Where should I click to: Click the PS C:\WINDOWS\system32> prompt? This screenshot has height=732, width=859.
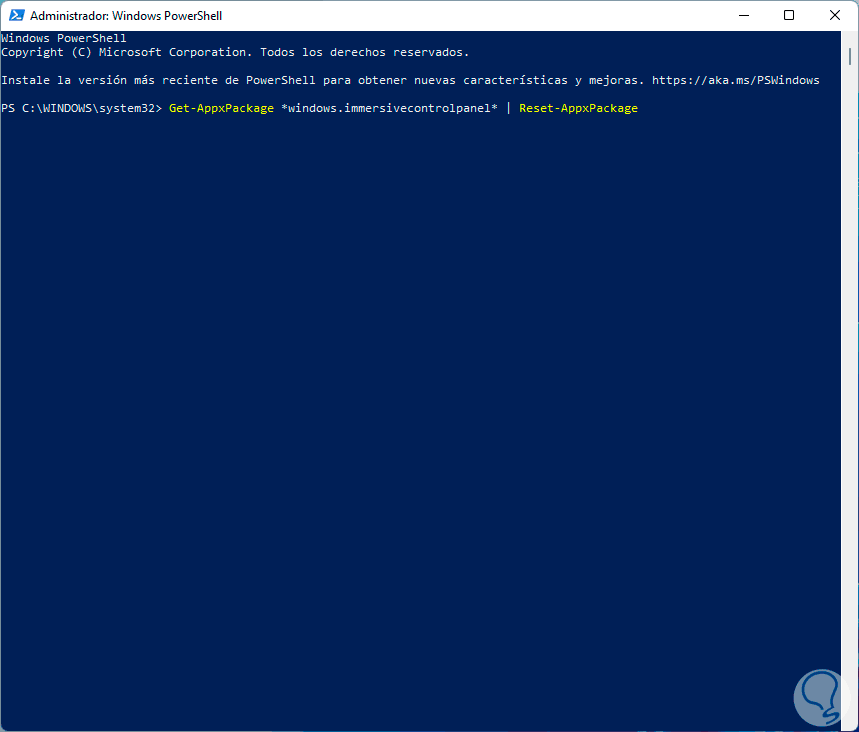tap(82, 108)
